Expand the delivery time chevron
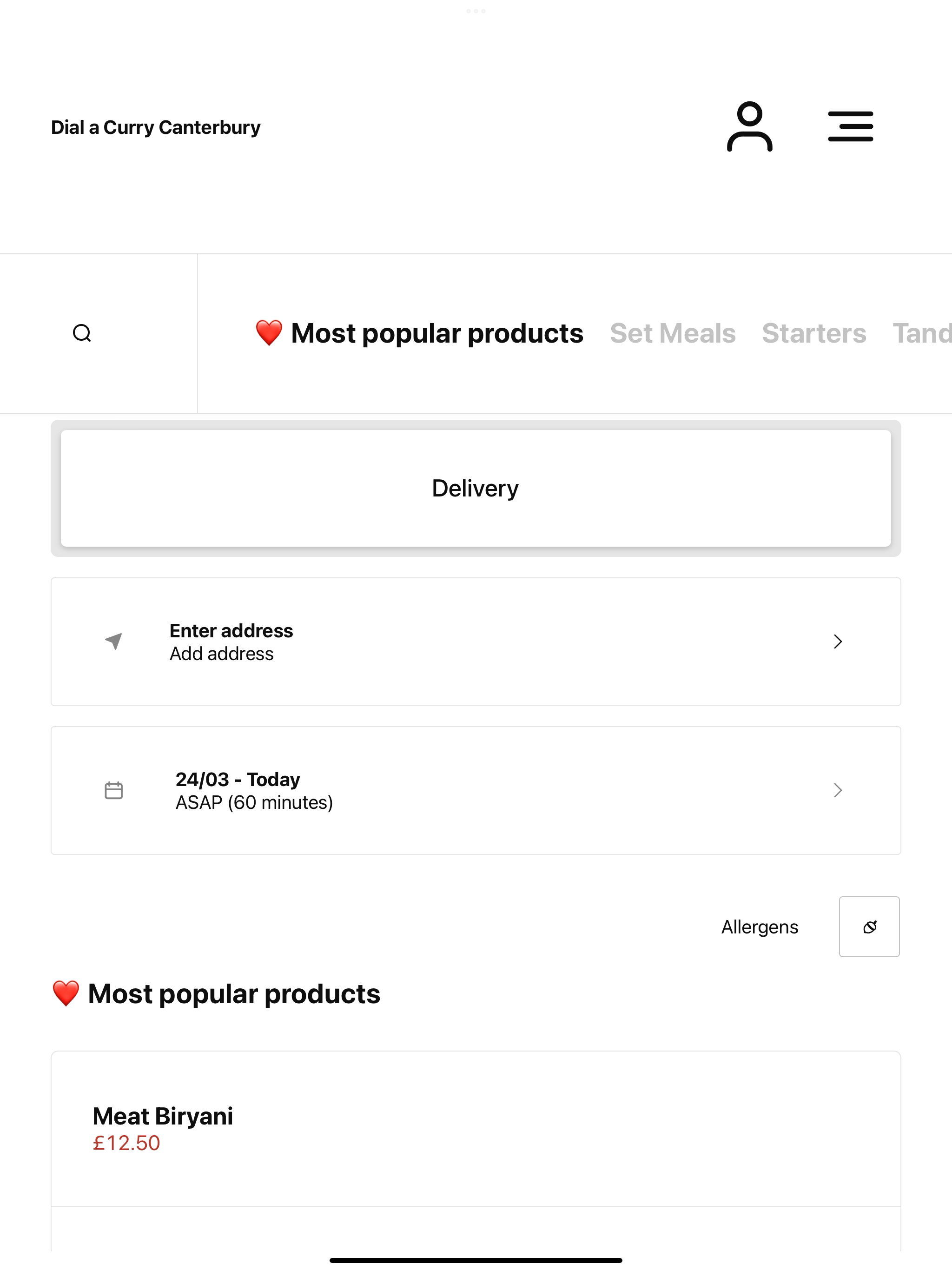952x1270 pixels. click(838, 791)
